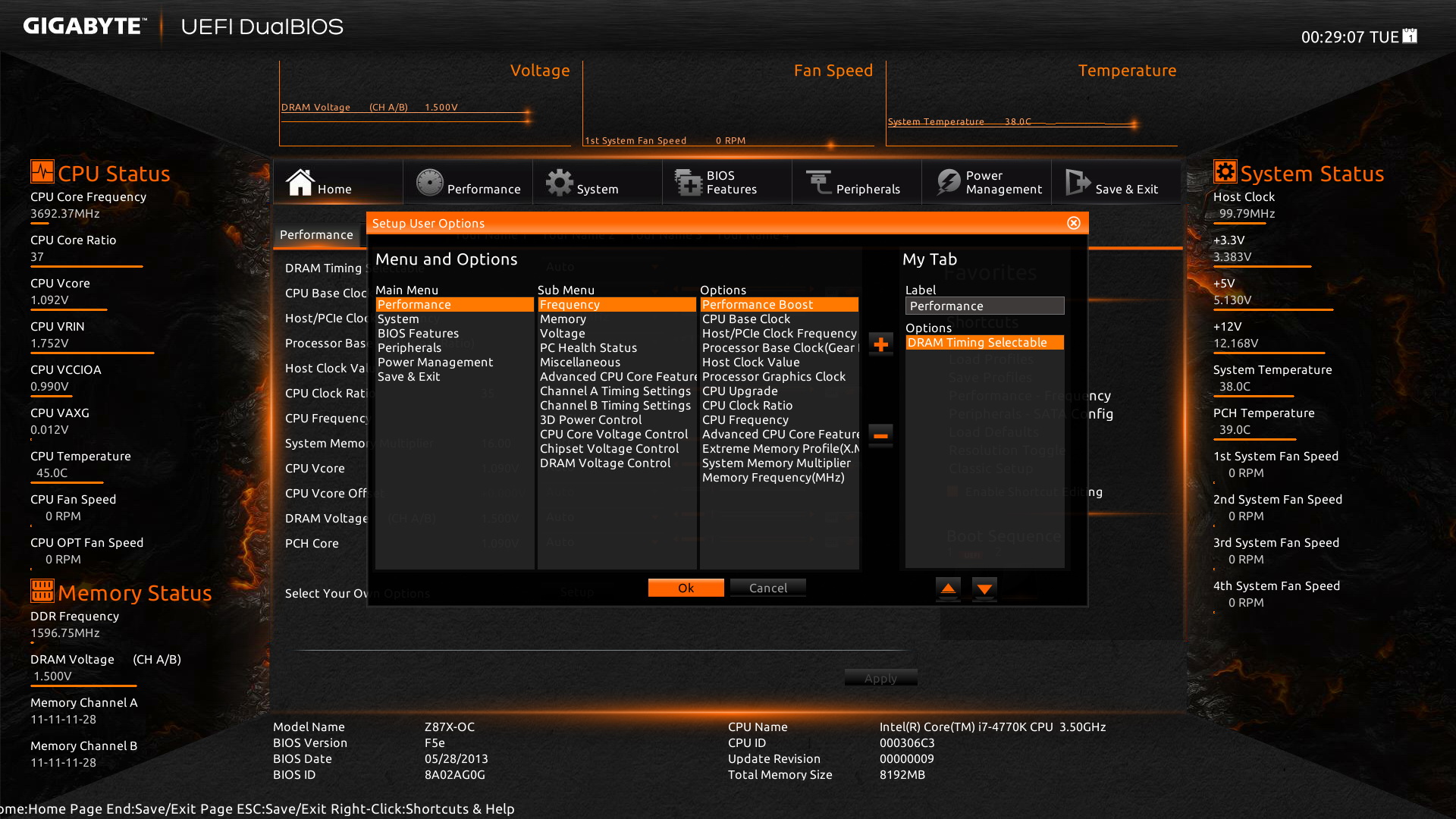Select CPU Clock Ratio option

pyautogui.click(x=779, y=406)
